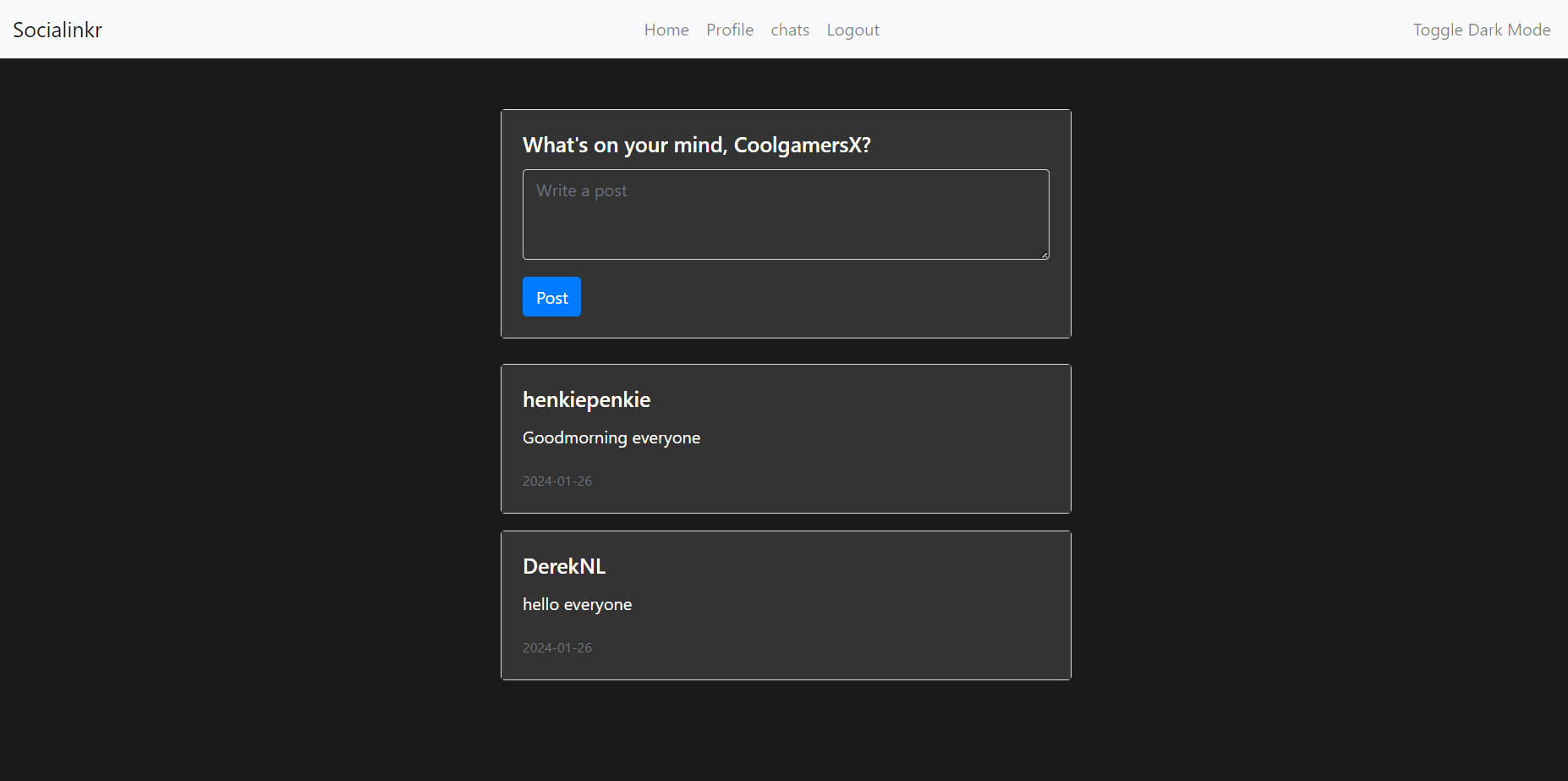Click empty area beside the Post button
Viewport: 1568px width, 781px height.
[803, 297]
